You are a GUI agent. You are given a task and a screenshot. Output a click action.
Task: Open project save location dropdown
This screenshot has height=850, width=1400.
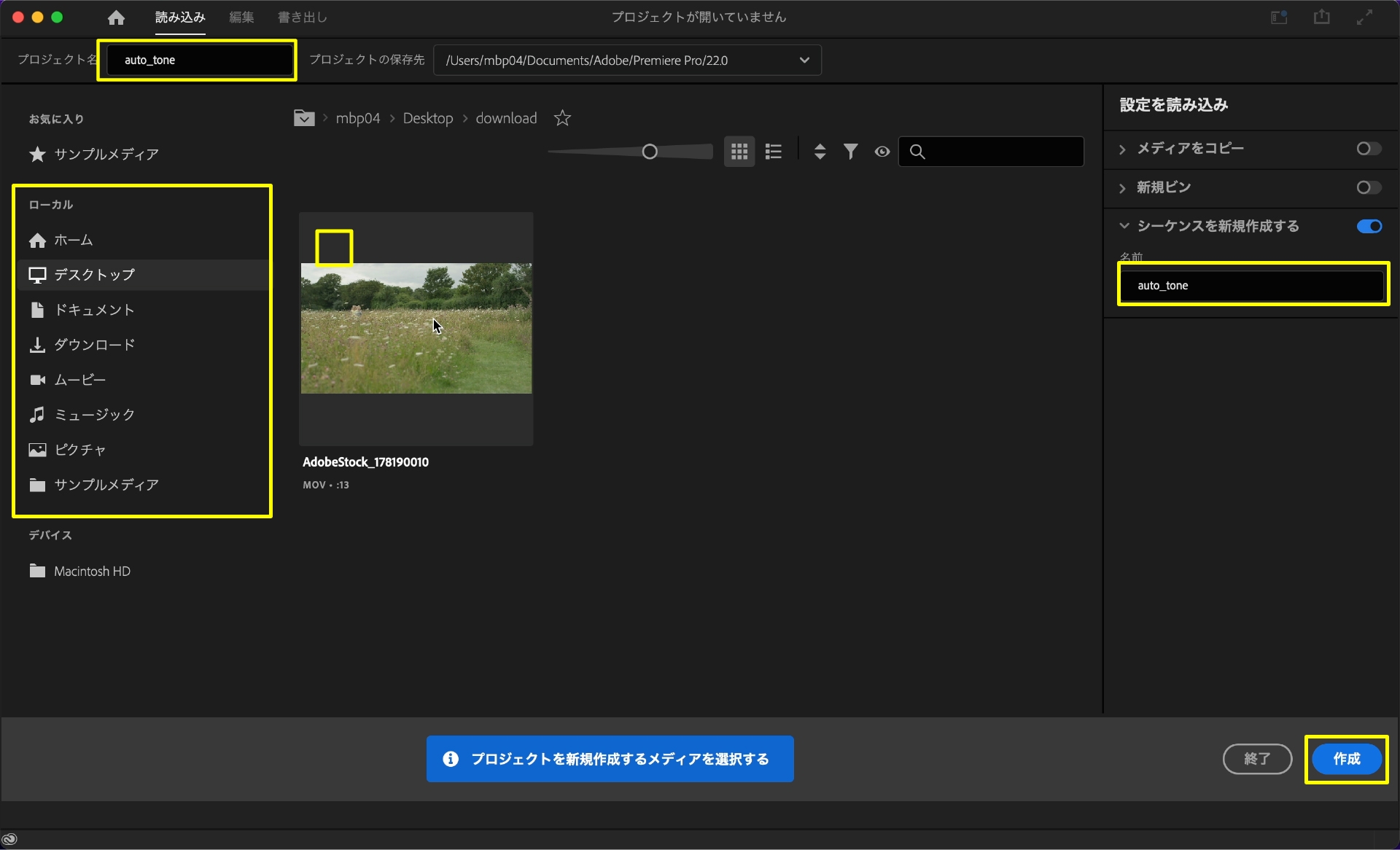point(804,61)
